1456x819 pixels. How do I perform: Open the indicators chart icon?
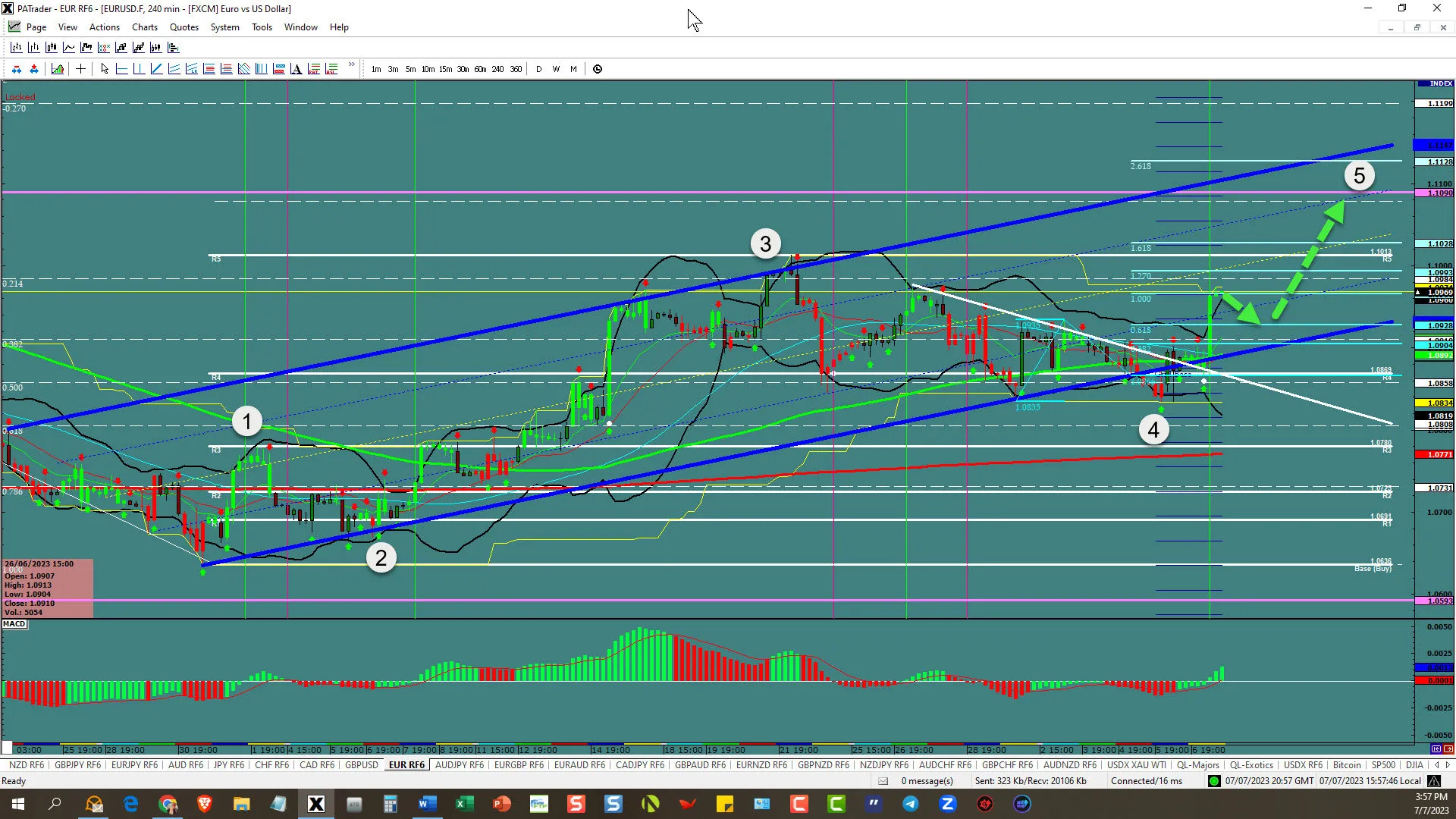point(58,69)
